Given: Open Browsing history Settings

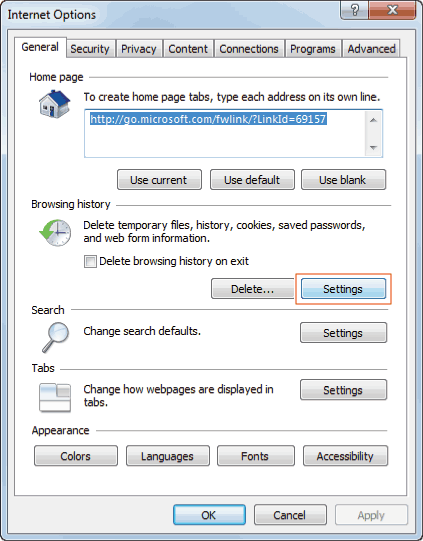Looking at the screenshot, I should coord(343,289).
